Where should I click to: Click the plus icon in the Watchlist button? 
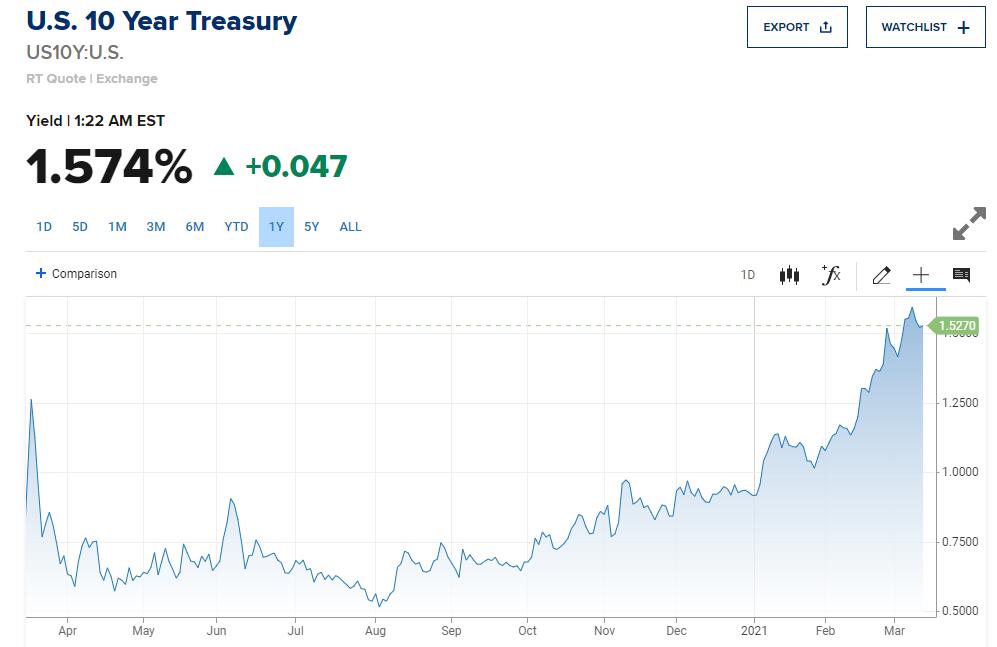point(963,28)
